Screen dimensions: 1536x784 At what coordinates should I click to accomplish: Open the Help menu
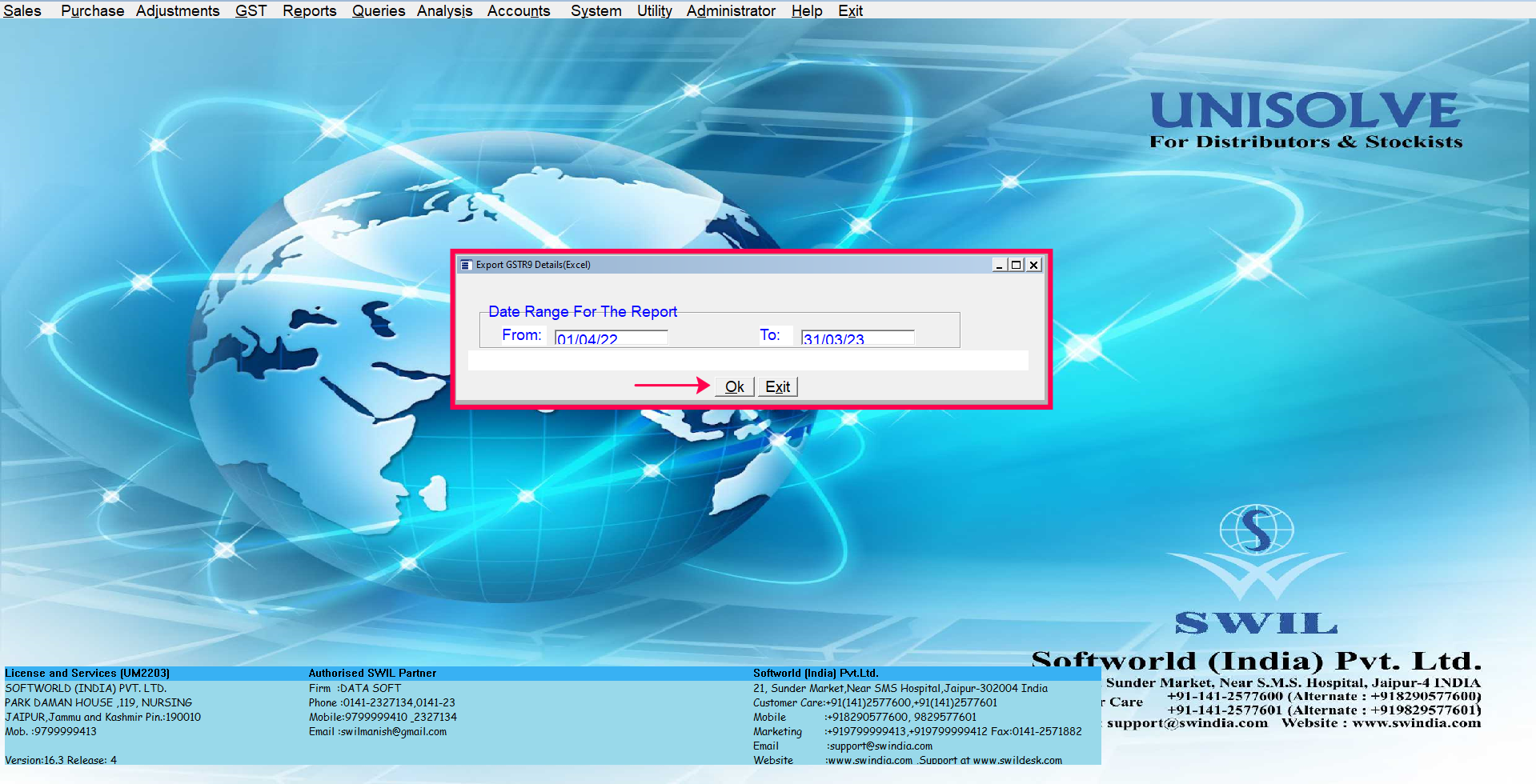tap(807, 10)
